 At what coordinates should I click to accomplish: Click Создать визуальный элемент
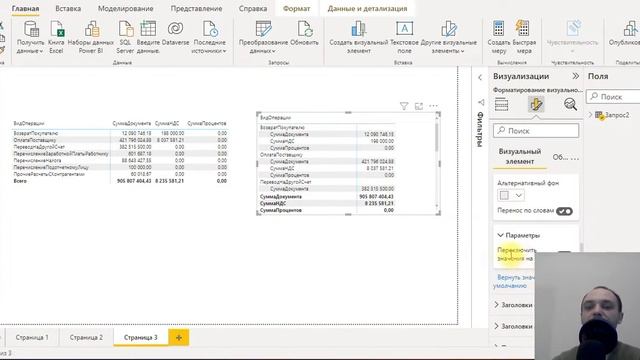tap(359, 38)
